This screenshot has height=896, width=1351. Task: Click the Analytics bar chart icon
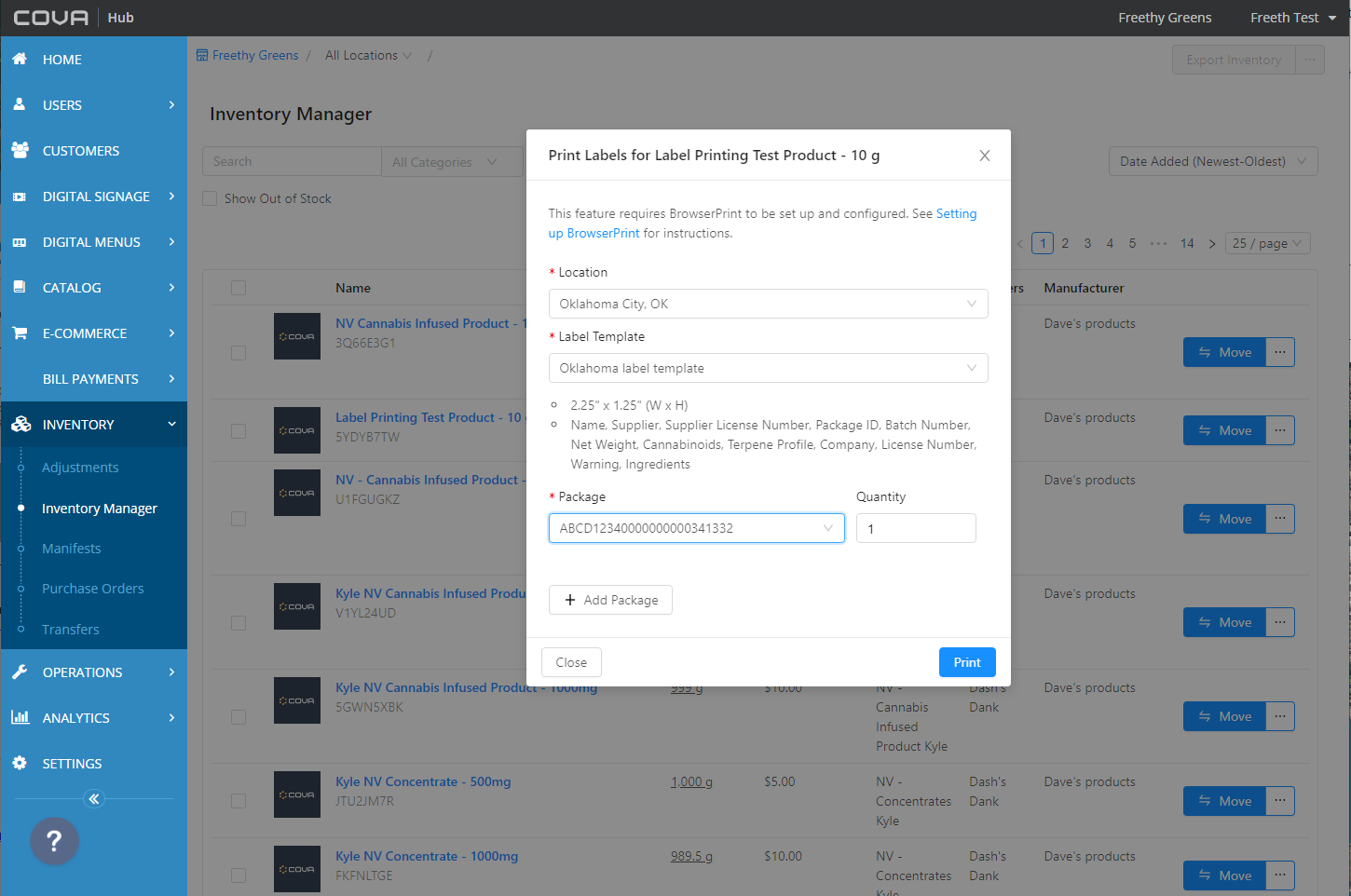pyautogui.click(x=20, y=717)
